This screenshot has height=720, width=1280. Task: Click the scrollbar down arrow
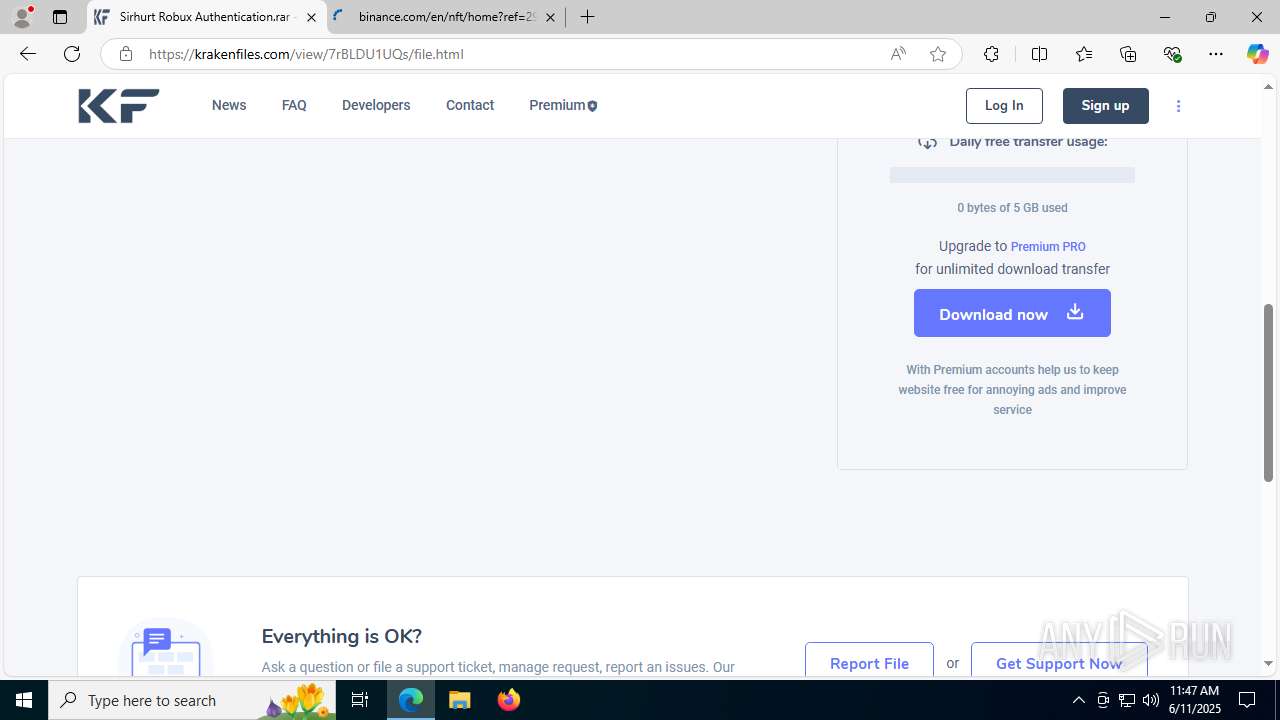pyautogui.click(x=1269, y=663)
